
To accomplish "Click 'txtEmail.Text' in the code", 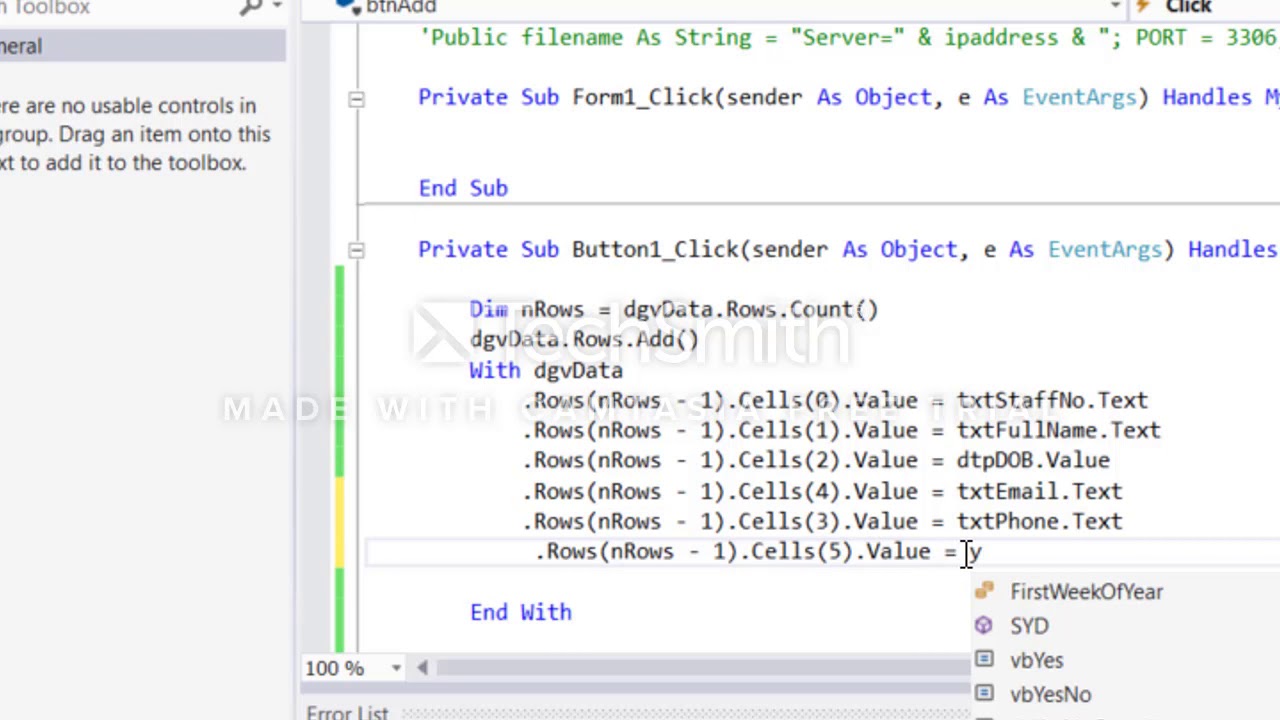I will point(1039,492).
